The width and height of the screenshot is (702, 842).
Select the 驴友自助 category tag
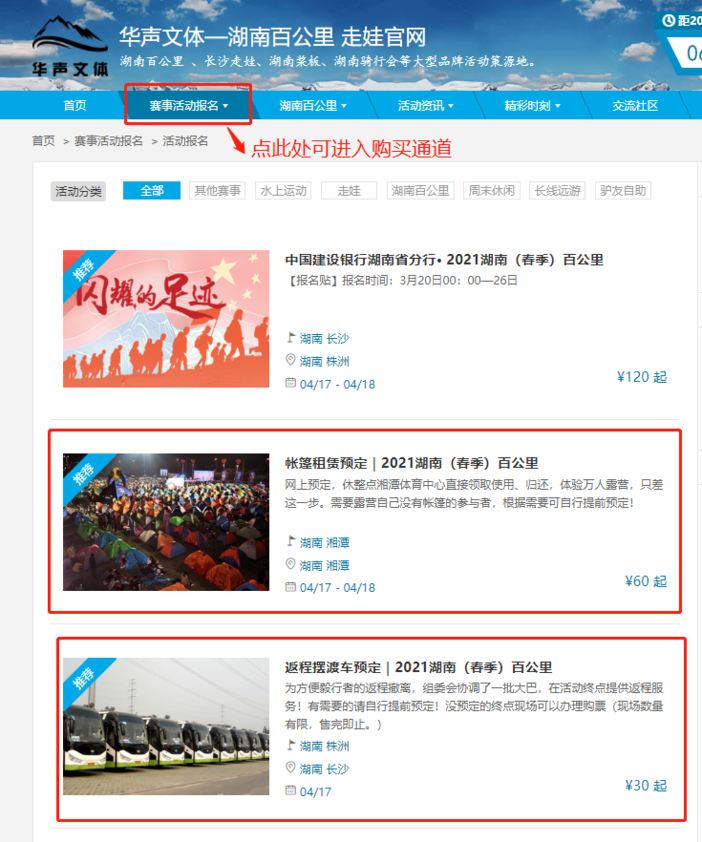click(623, 191)
